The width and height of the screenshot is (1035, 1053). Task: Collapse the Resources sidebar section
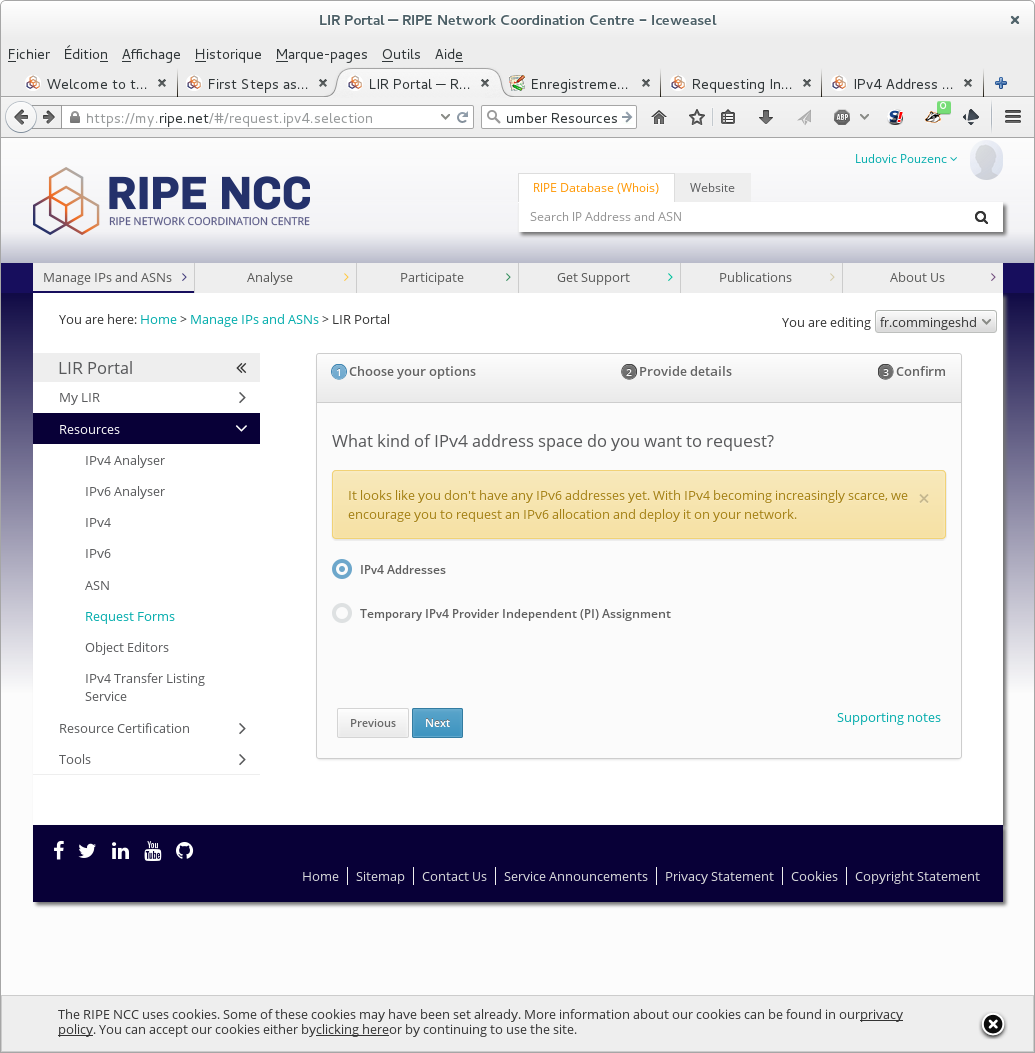click(146, 429)
